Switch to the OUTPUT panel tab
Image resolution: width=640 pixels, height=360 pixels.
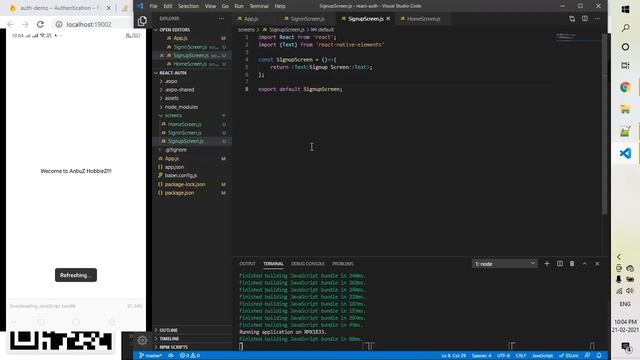[247, 264]
